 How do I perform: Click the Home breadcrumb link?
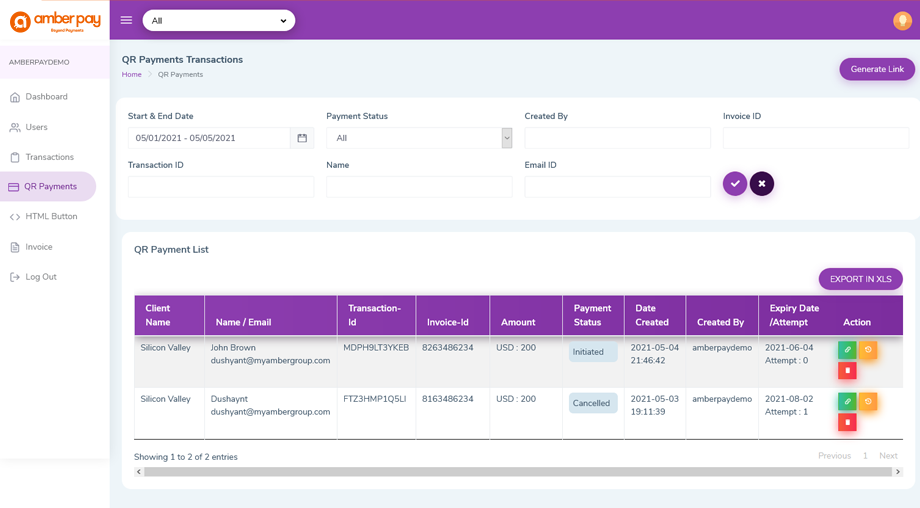pos(131,75)
